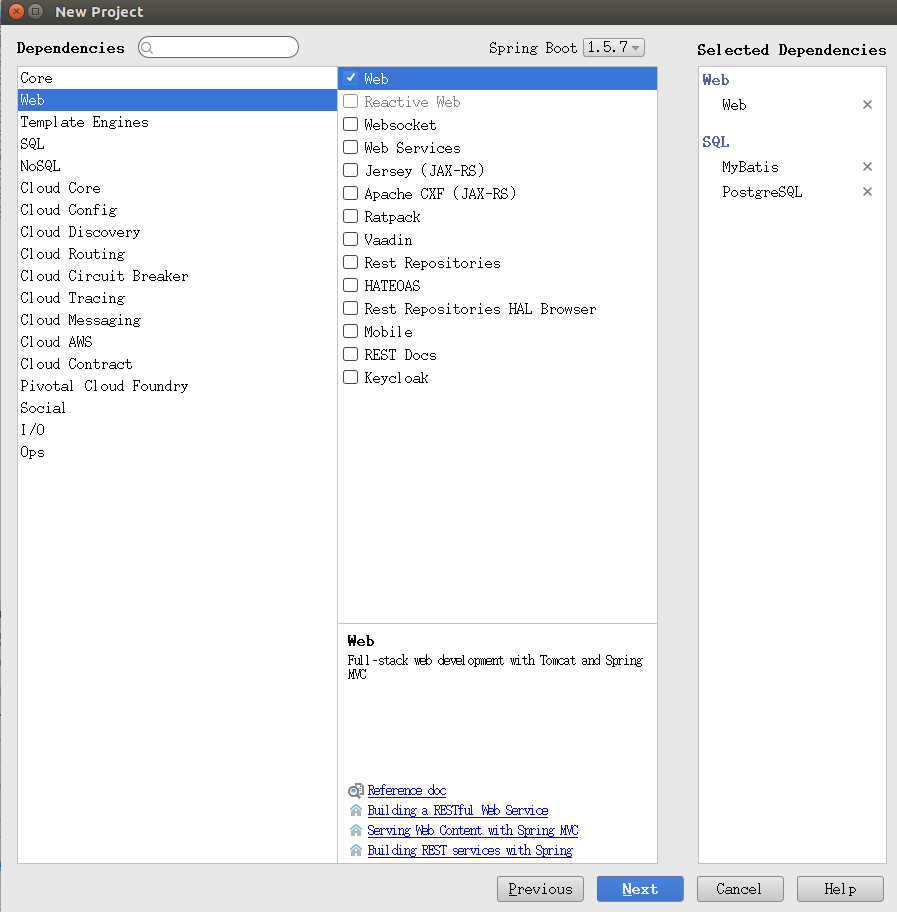Enable the Keycloak dependency
The width and height of the screenshot is (897, 912).
350,377
